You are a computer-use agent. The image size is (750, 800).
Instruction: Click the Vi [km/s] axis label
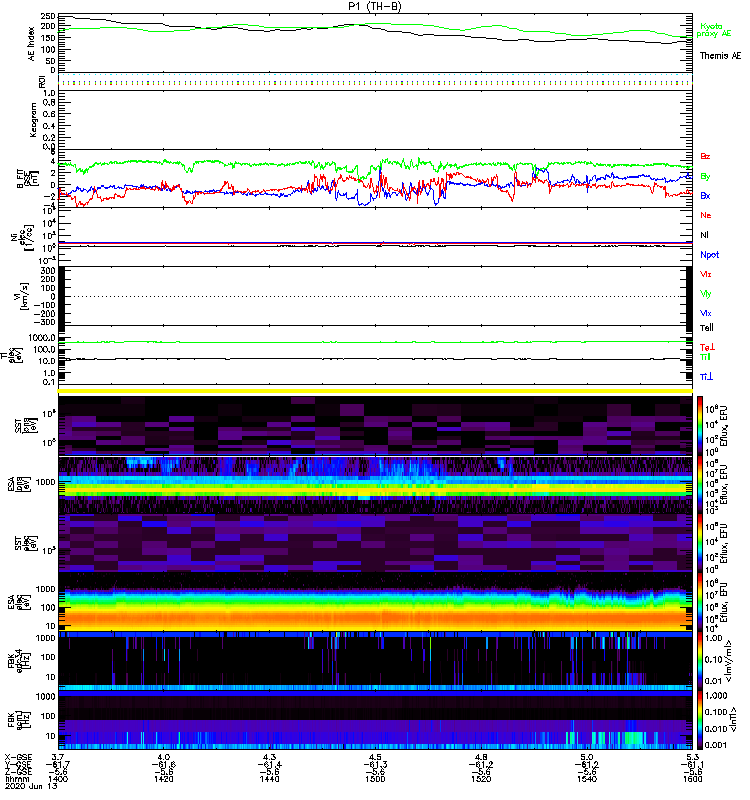pyautogui.click(x=24, y=296)
